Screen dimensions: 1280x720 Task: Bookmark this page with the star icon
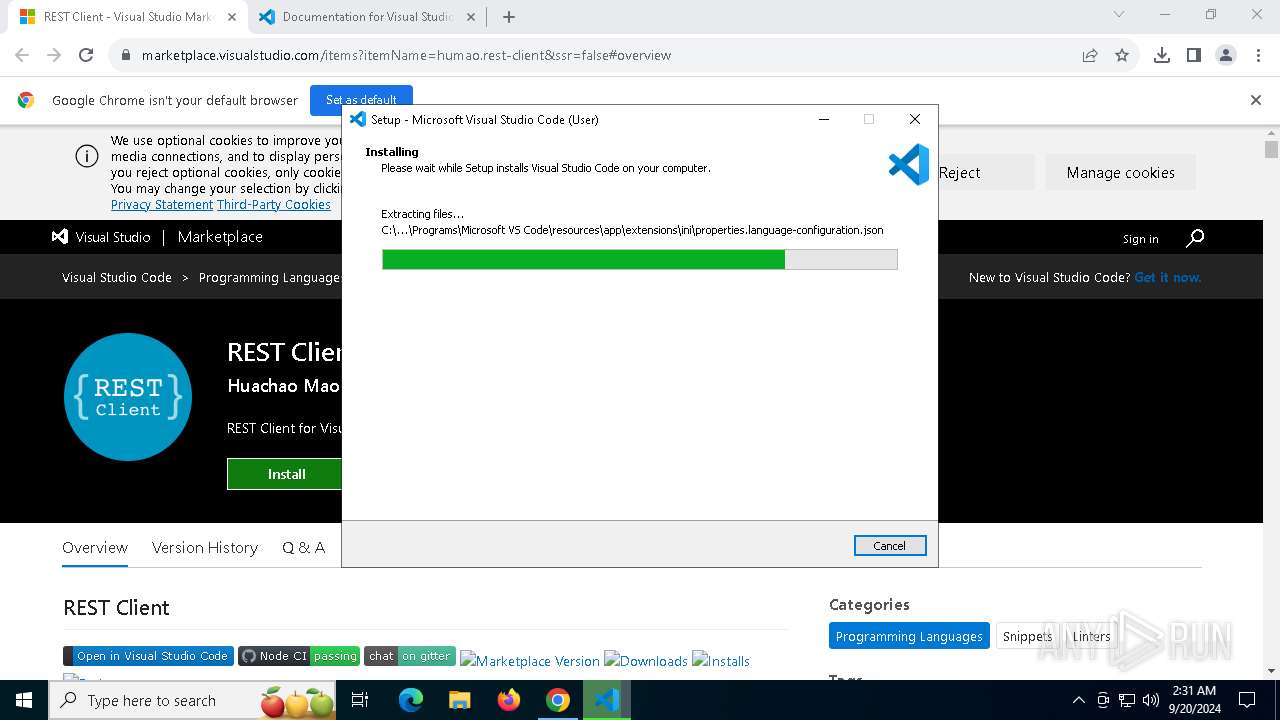pyautogui.click(x=1122, y=55)
